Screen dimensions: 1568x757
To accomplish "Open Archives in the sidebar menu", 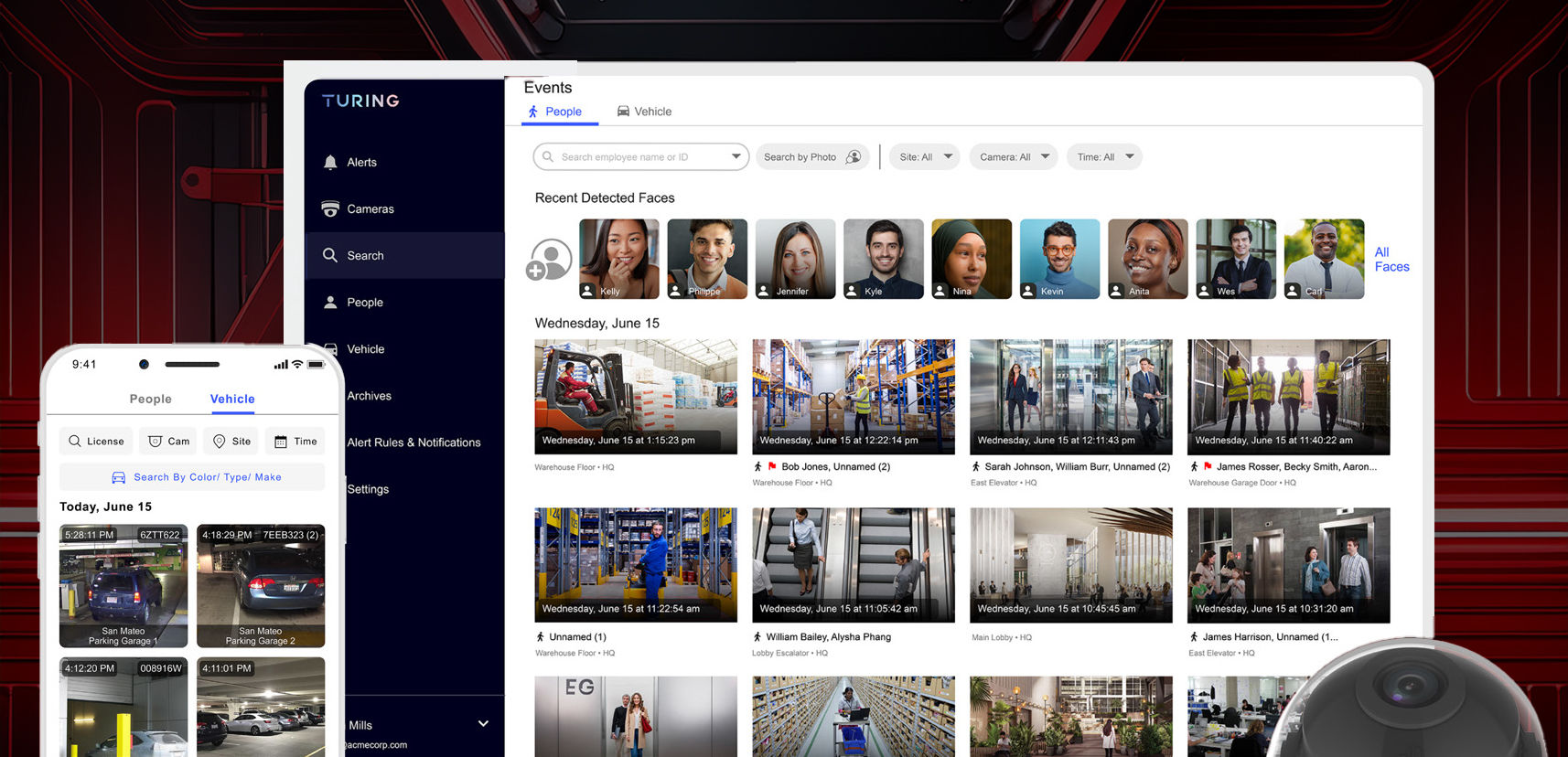I will click(370, 396).
